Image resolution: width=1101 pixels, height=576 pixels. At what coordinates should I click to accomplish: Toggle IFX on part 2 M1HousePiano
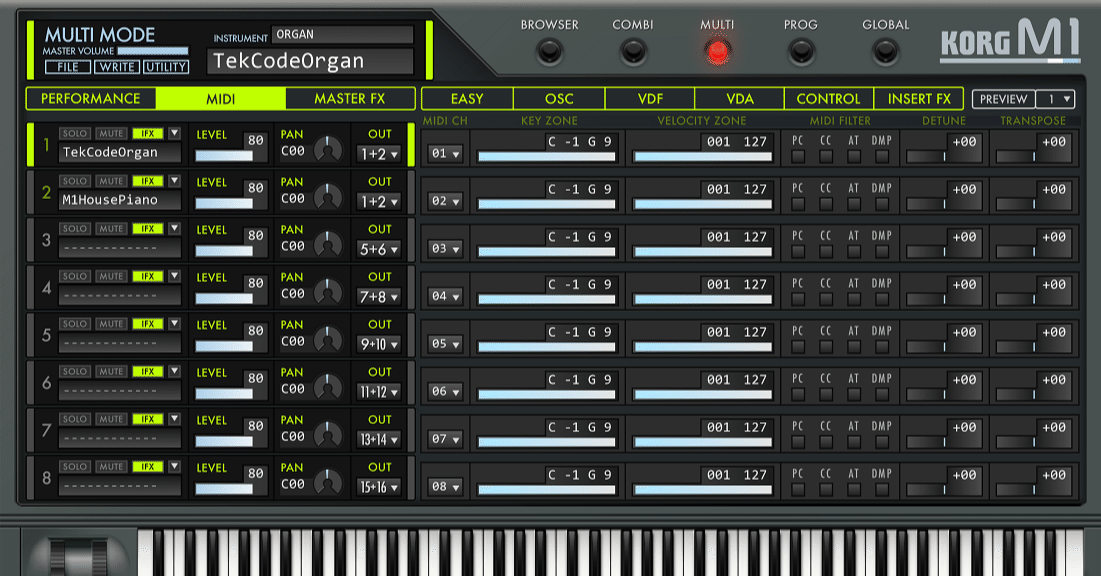pos(147,181)
